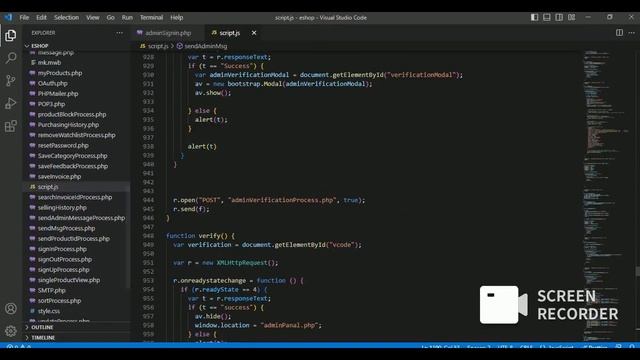Open mk.mwb in the explorer
Viewport: 640px width, 360px height.
tap(49, 62)
